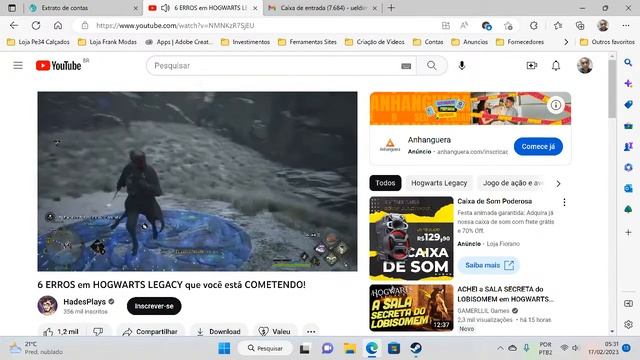
Task: Open the Create video camera icon
Action: [x=532, y=65]
